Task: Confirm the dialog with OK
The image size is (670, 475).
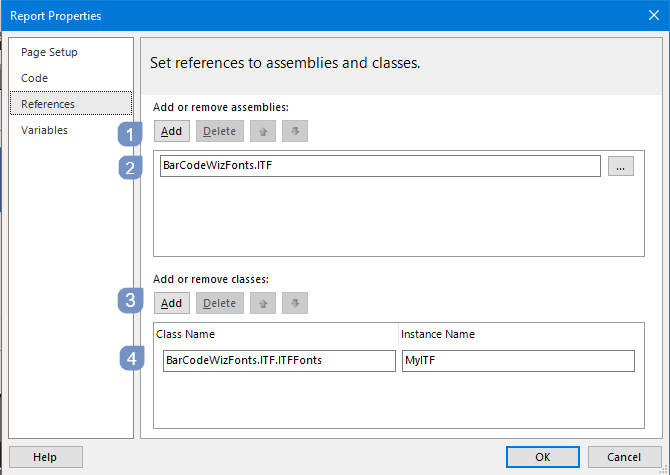Action: click(543, 457)
